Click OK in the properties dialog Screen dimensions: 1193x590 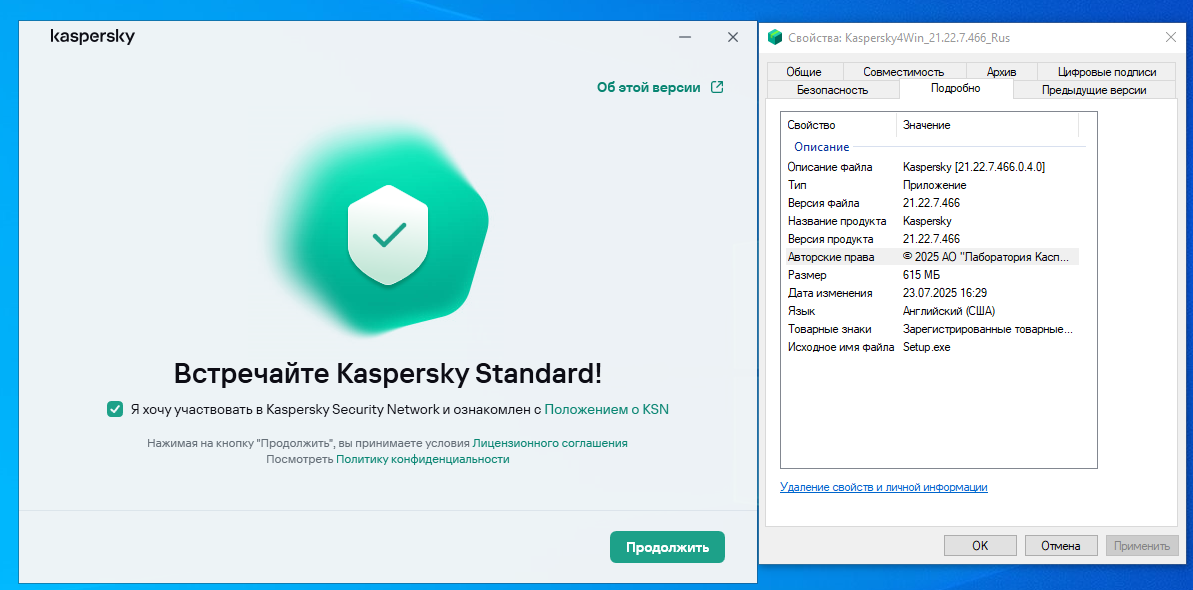point(980,545)
